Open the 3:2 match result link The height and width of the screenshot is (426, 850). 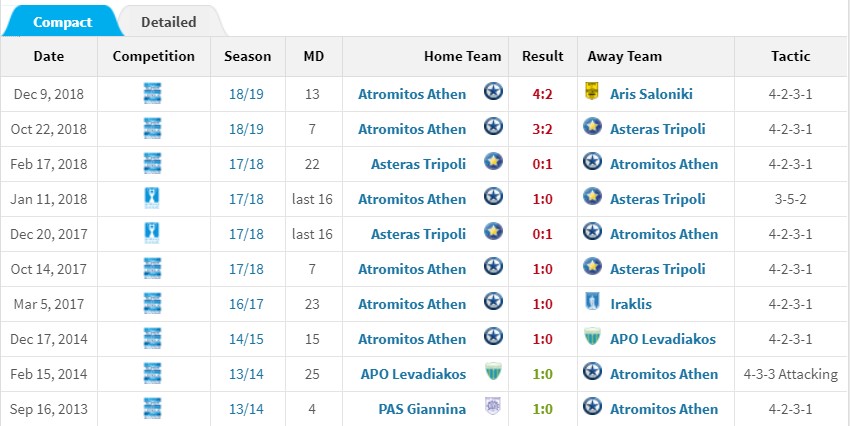pos(542,130)
